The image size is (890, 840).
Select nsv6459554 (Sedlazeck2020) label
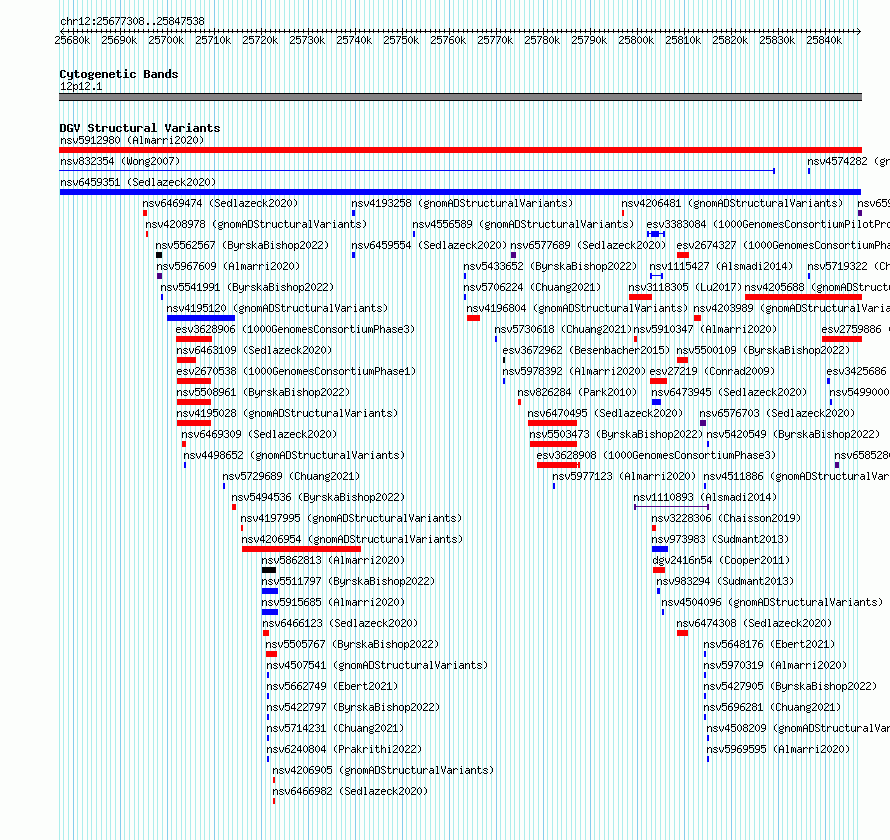pos(429,245)
